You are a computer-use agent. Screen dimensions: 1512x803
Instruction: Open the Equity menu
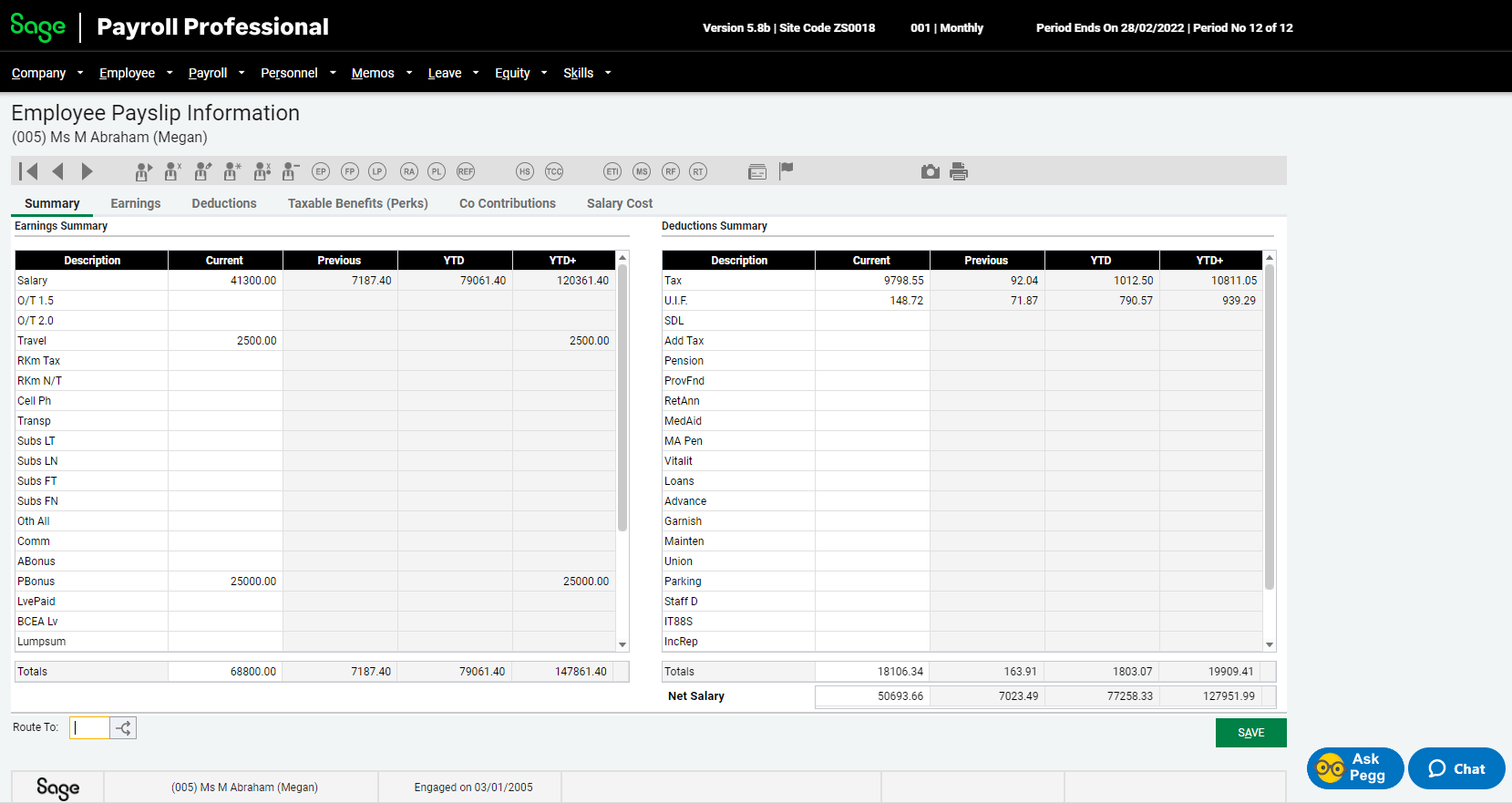click(x=520, y=73)
